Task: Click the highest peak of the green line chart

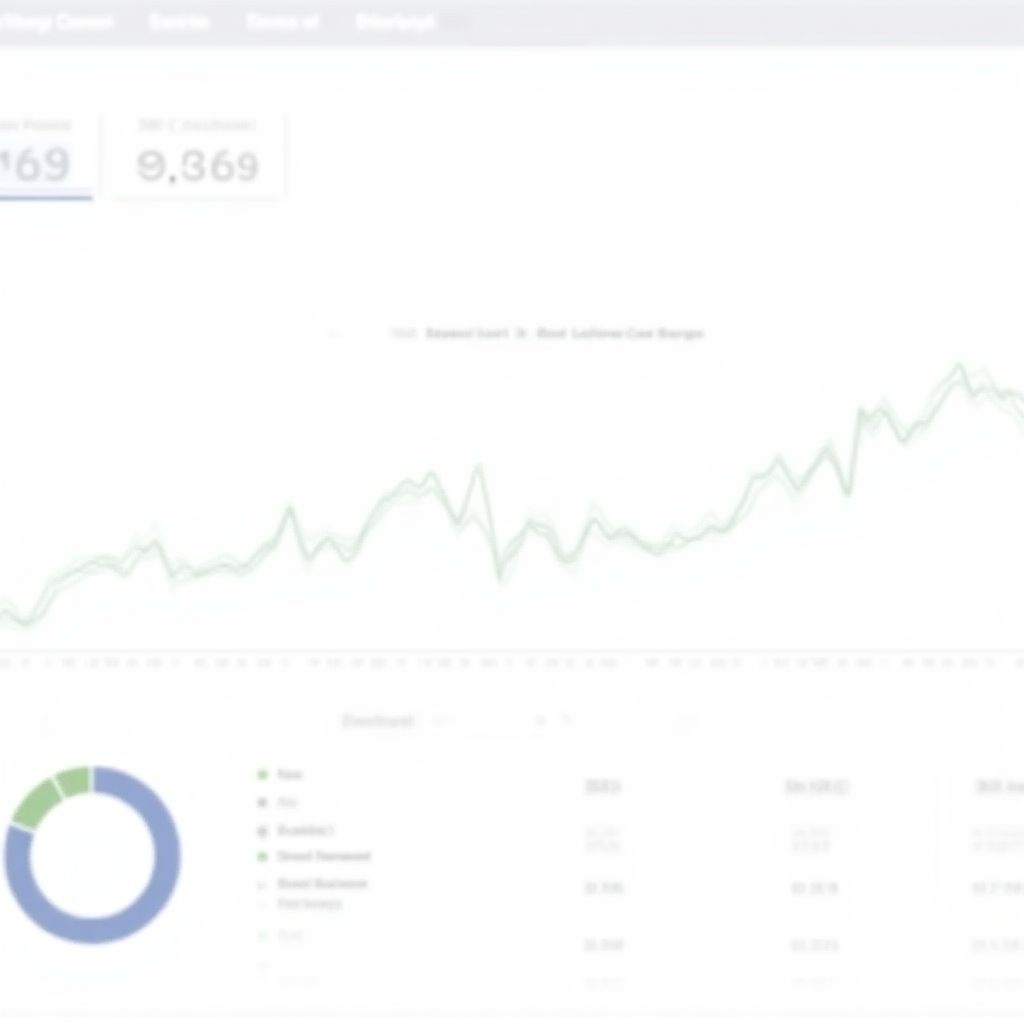Action: [x=959, y=366]
